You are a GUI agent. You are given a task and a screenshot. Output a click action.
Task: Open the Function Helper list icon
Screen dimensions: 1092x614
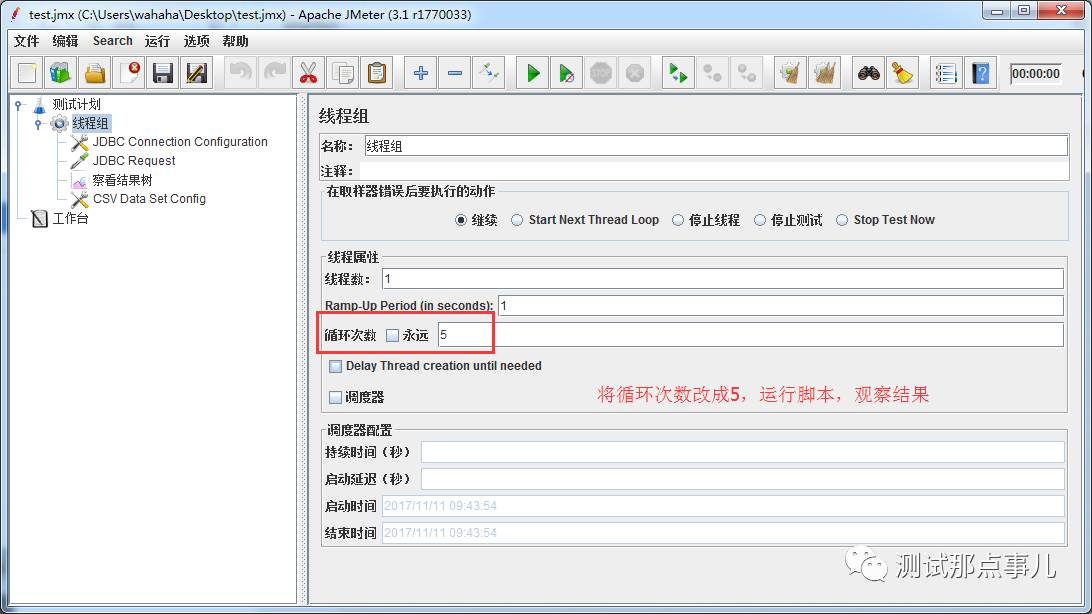(x=946, y=73)
